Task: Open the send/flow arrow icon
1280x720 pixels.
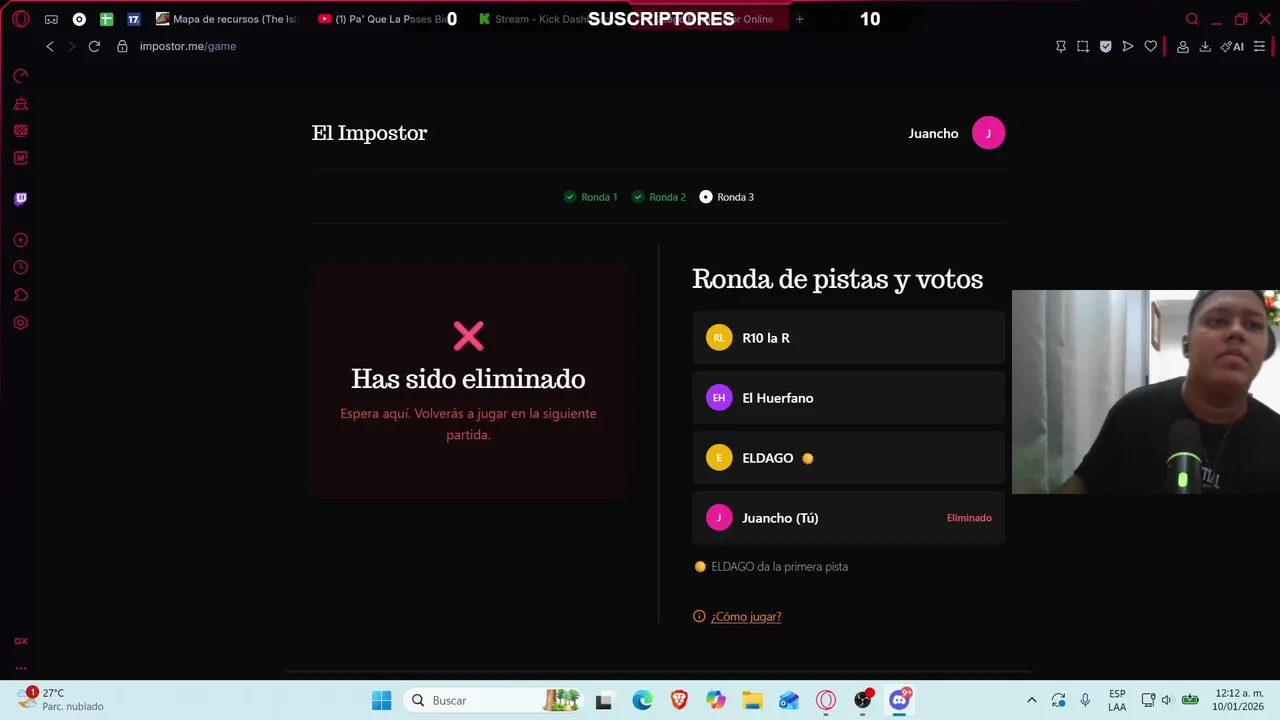Action: 1128,46
